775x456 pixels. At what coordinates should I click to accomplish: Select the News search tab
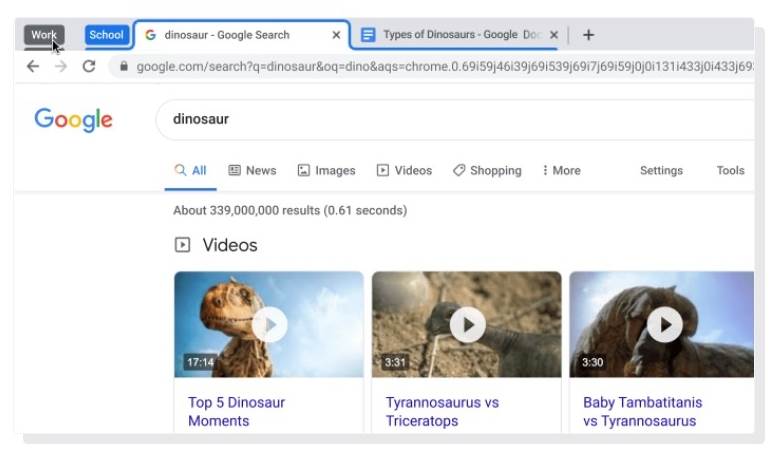[252, 171]
